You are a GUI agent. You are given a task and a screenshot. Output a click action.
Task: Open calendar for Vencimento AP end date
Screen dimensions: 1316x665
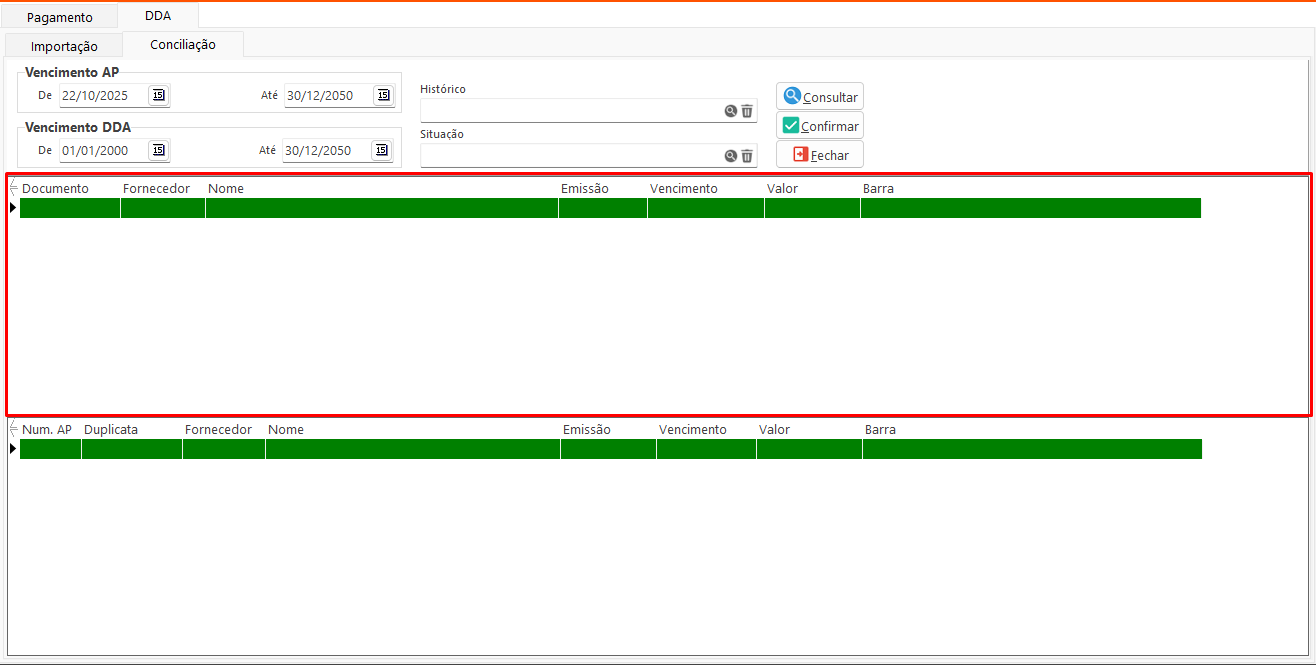383,95
